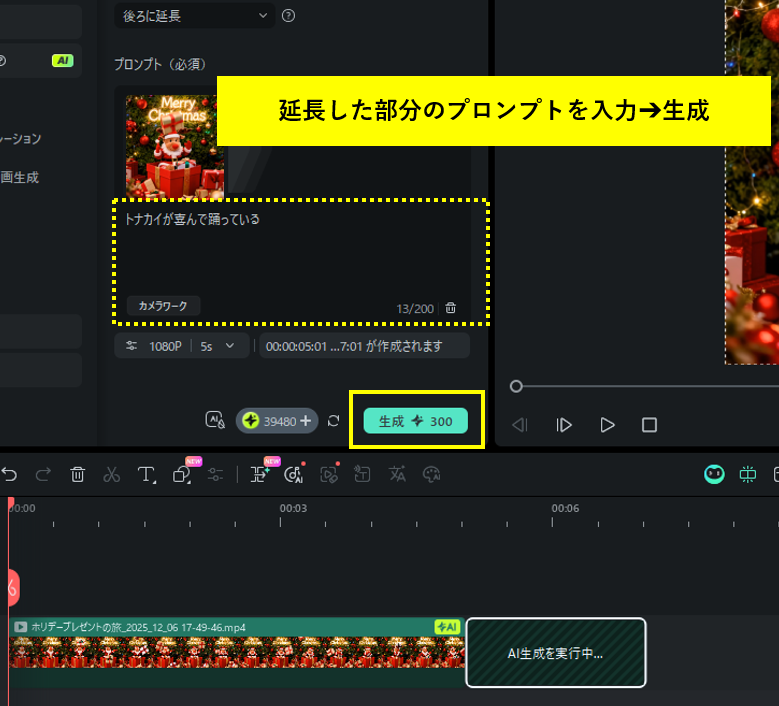Open the AI copilot robot icon

click(x=714, y=474)
